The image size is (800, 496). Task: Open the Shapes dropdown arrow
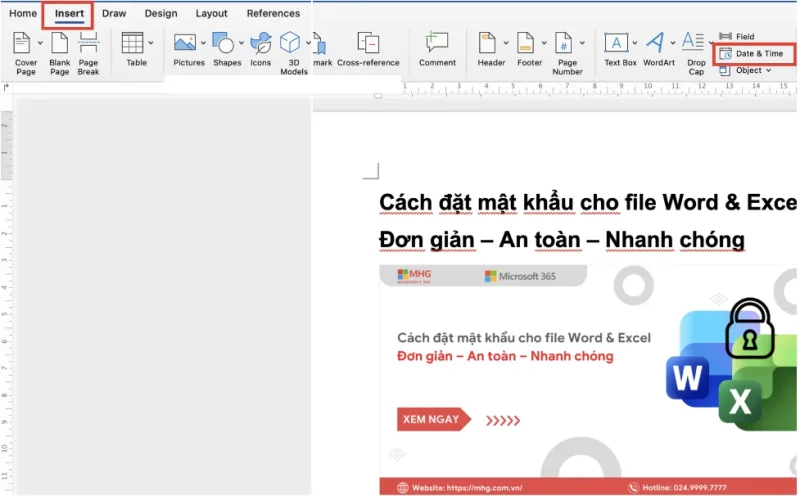click(241, 43)
